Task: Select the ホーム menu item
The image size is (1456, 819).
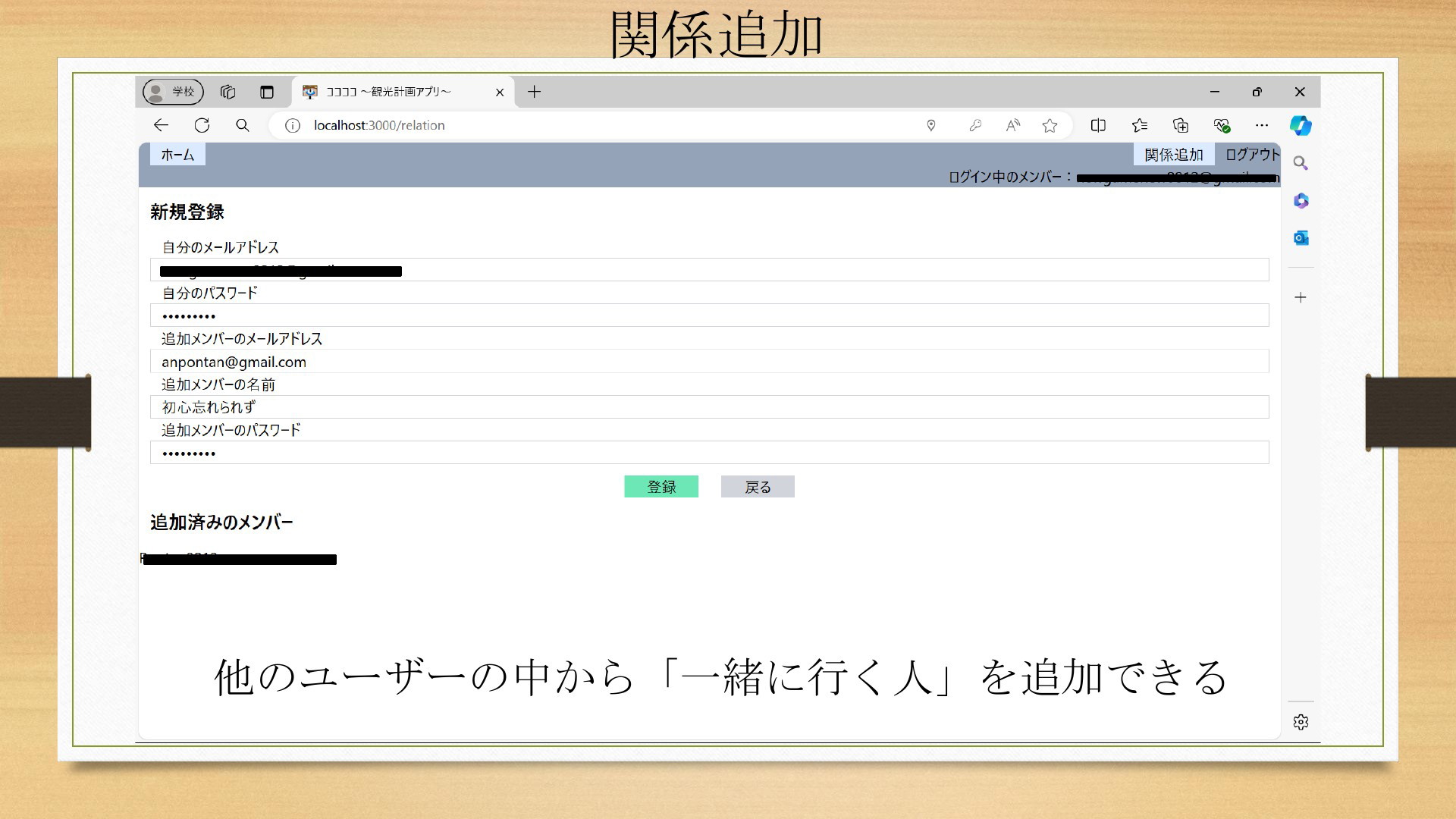Action: tap(177, 155)
